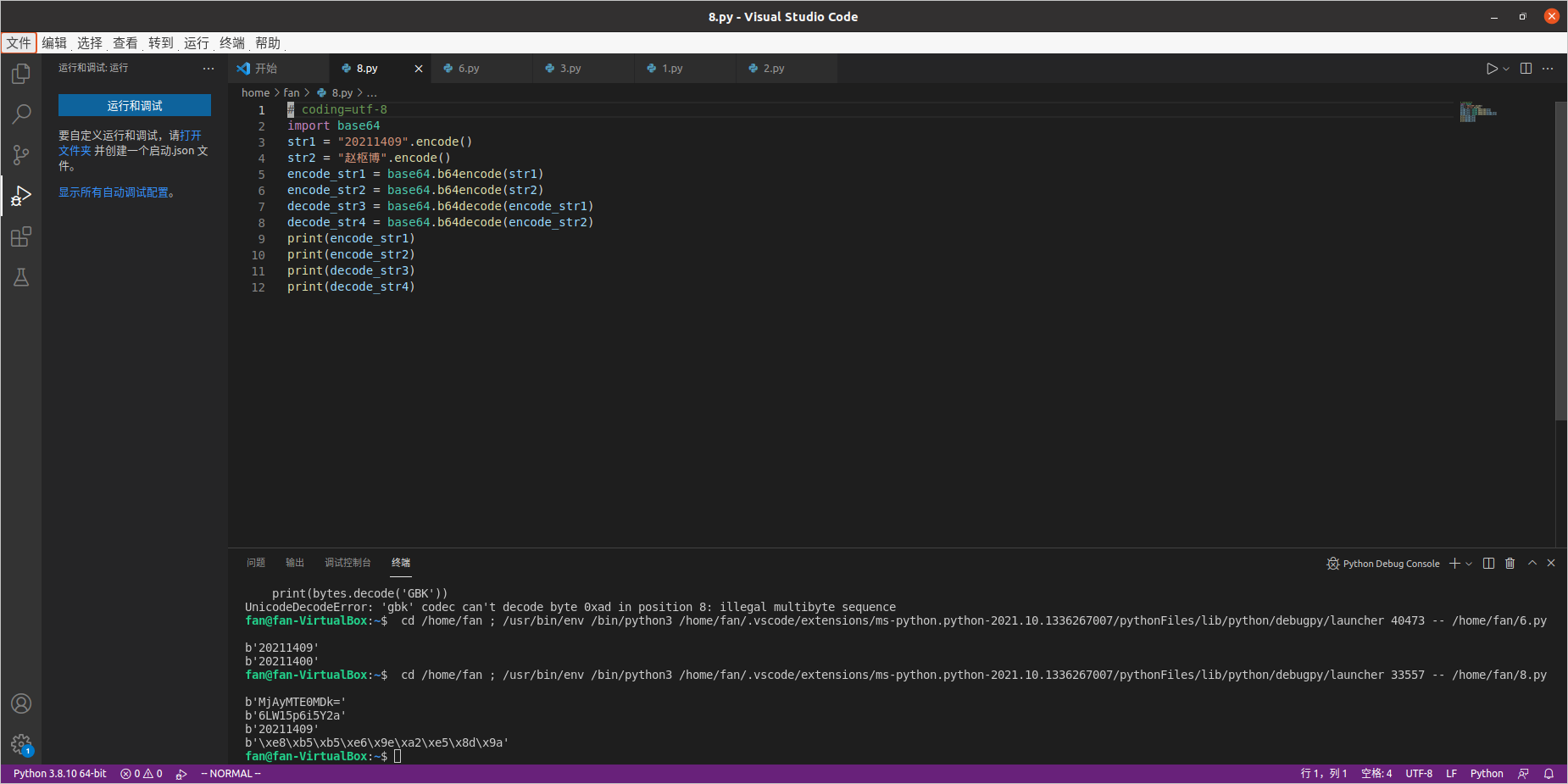Open the Search view in activity bar

point(21,114)
